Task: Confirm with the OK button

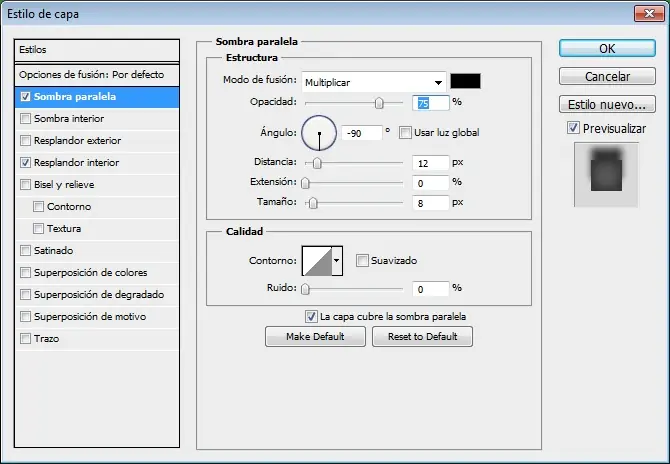Action: pos(607,48)
